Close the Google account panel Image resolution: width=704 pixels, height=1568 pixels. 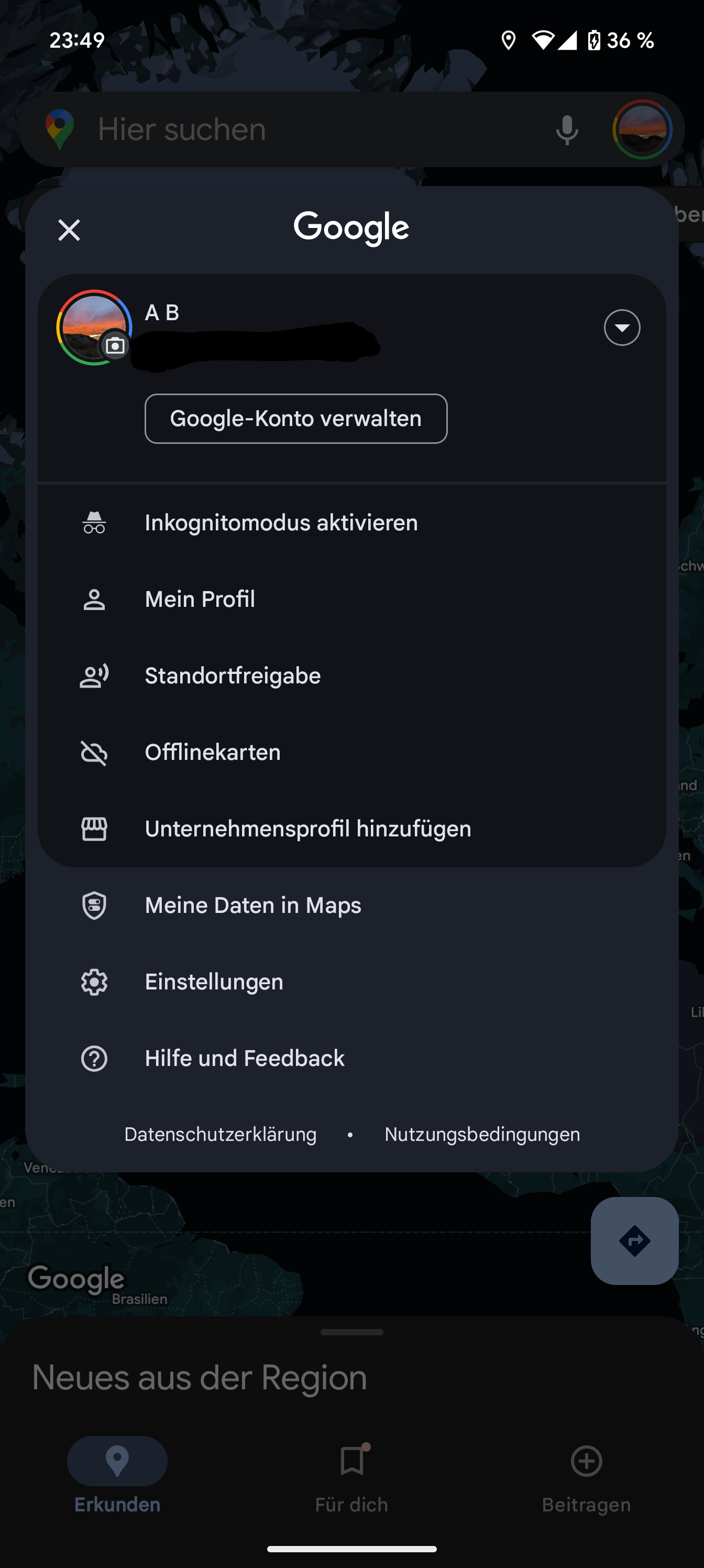(x=69, y=230)
